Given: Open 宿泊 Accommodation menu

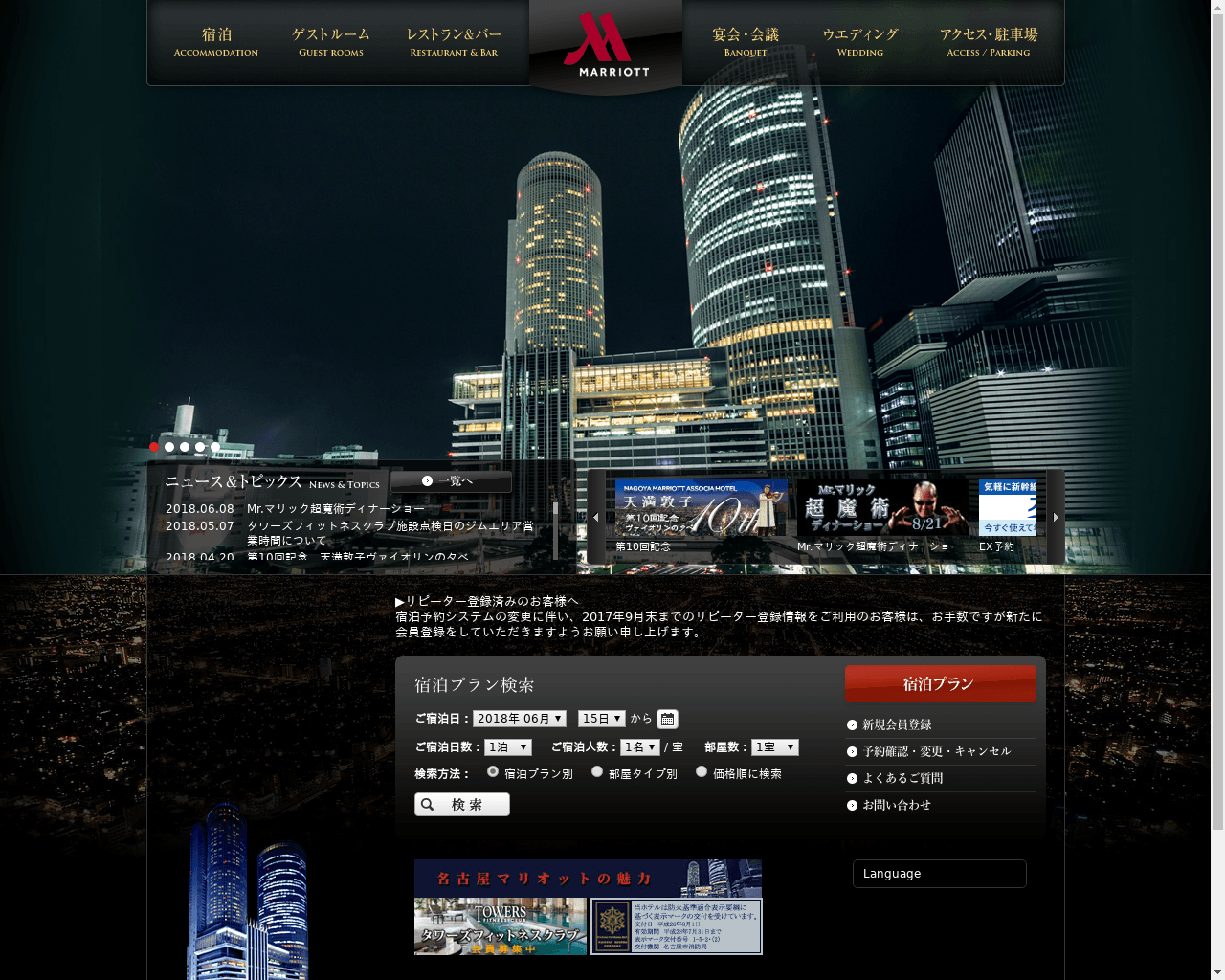Looking at the screenshot, I should [216, 42].
